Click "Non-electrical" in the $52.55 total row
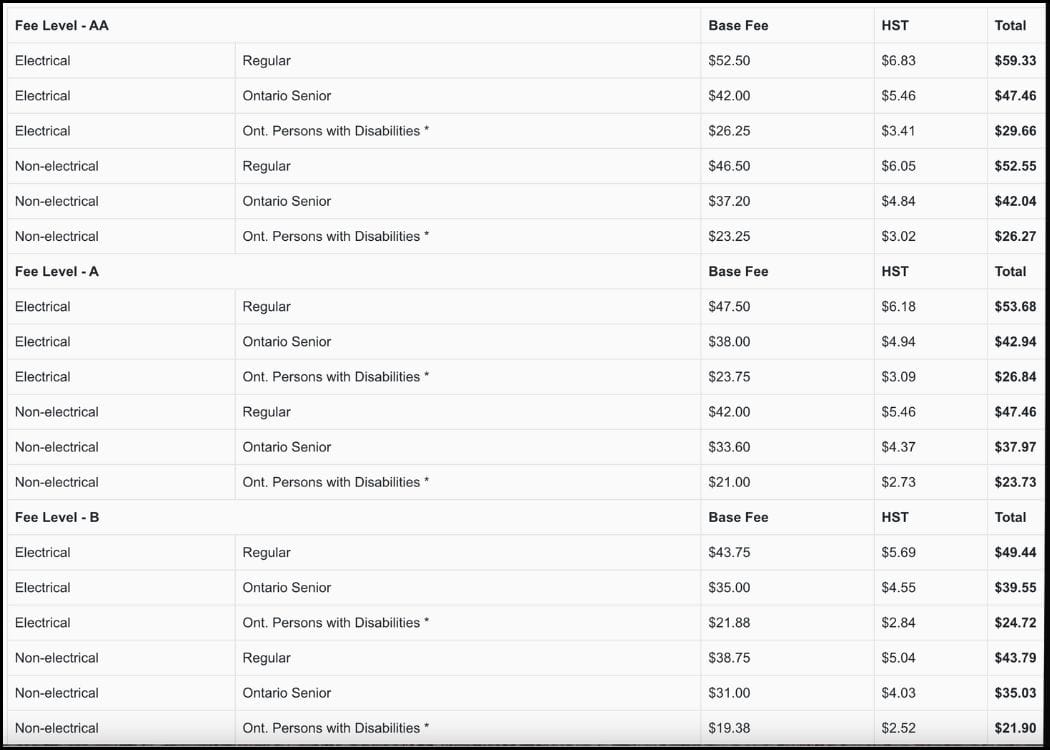Image resolution: width=1050 pixels, height=750 pixels. click(56, 166)
